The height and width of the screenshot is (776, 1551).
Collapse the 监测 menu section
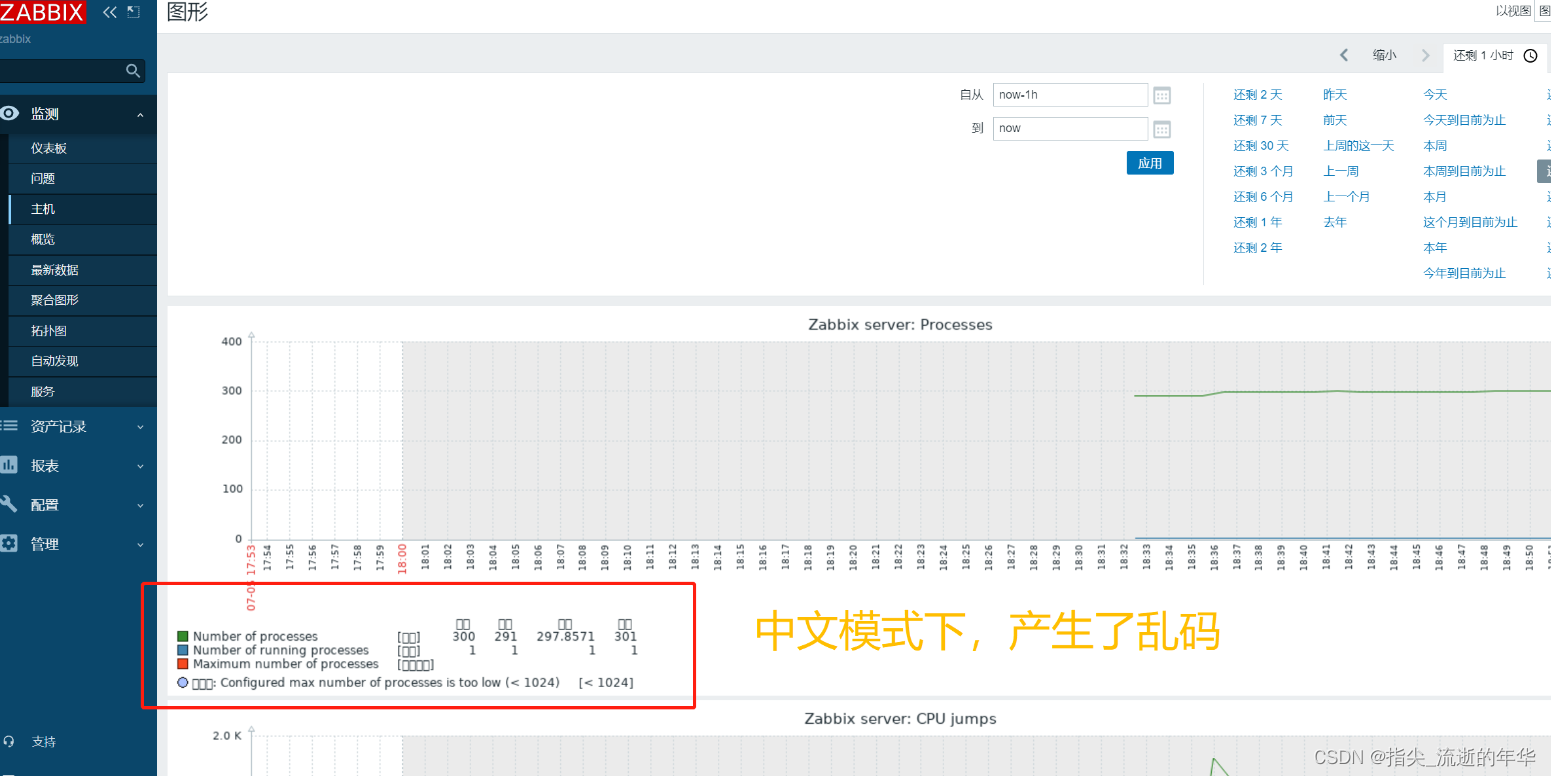click(140, 115)
